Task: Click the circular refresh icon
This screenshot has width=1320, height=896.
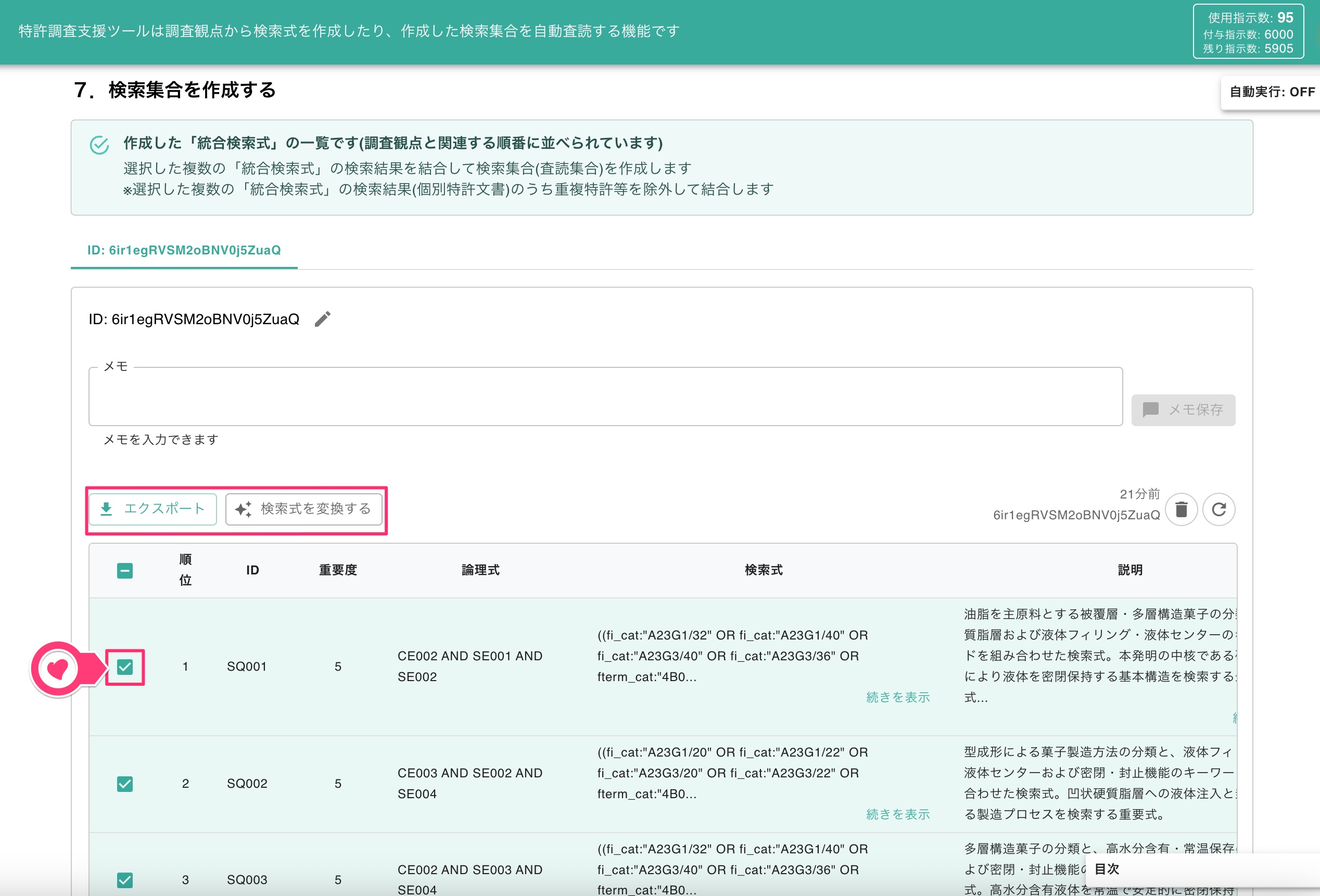Action: 1219,509
